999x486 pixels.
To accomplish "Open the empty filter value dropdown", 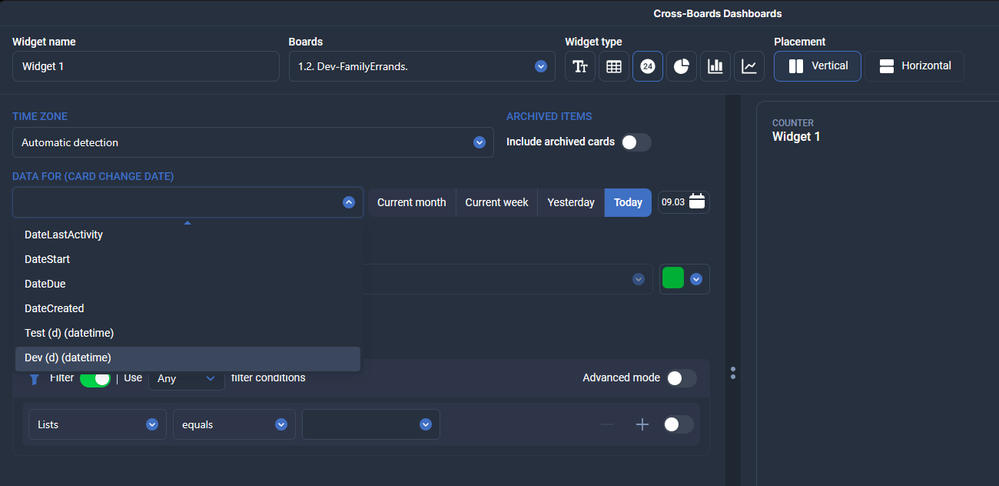I will (371, 424).
